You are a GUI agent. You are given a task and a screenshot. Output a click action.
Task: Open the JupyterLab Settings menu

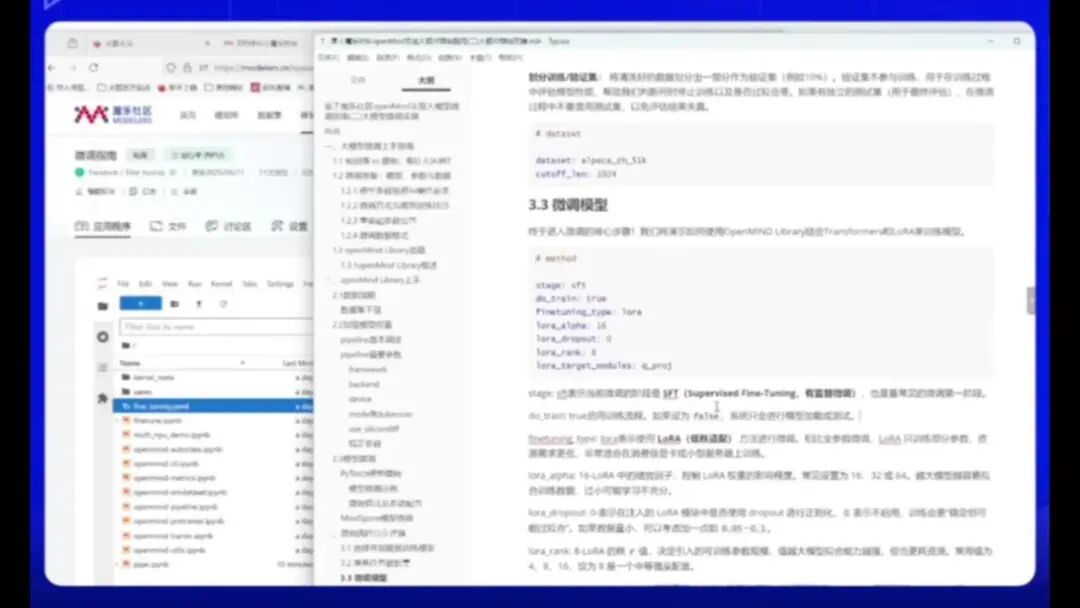(x=280, y=284)
